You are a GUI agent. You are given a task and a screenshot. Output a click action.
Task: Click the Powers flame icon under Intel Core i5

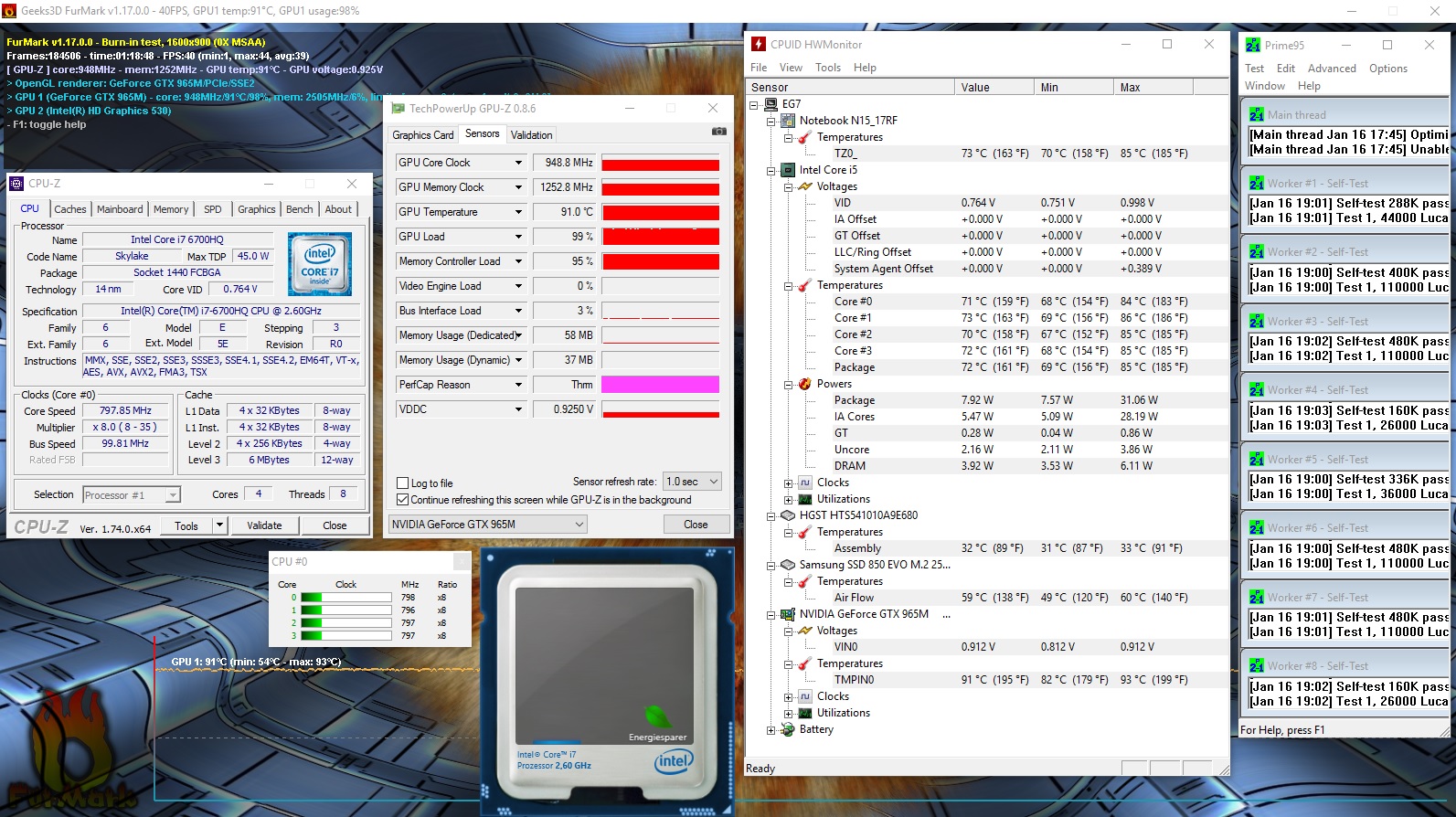(805, 384)
